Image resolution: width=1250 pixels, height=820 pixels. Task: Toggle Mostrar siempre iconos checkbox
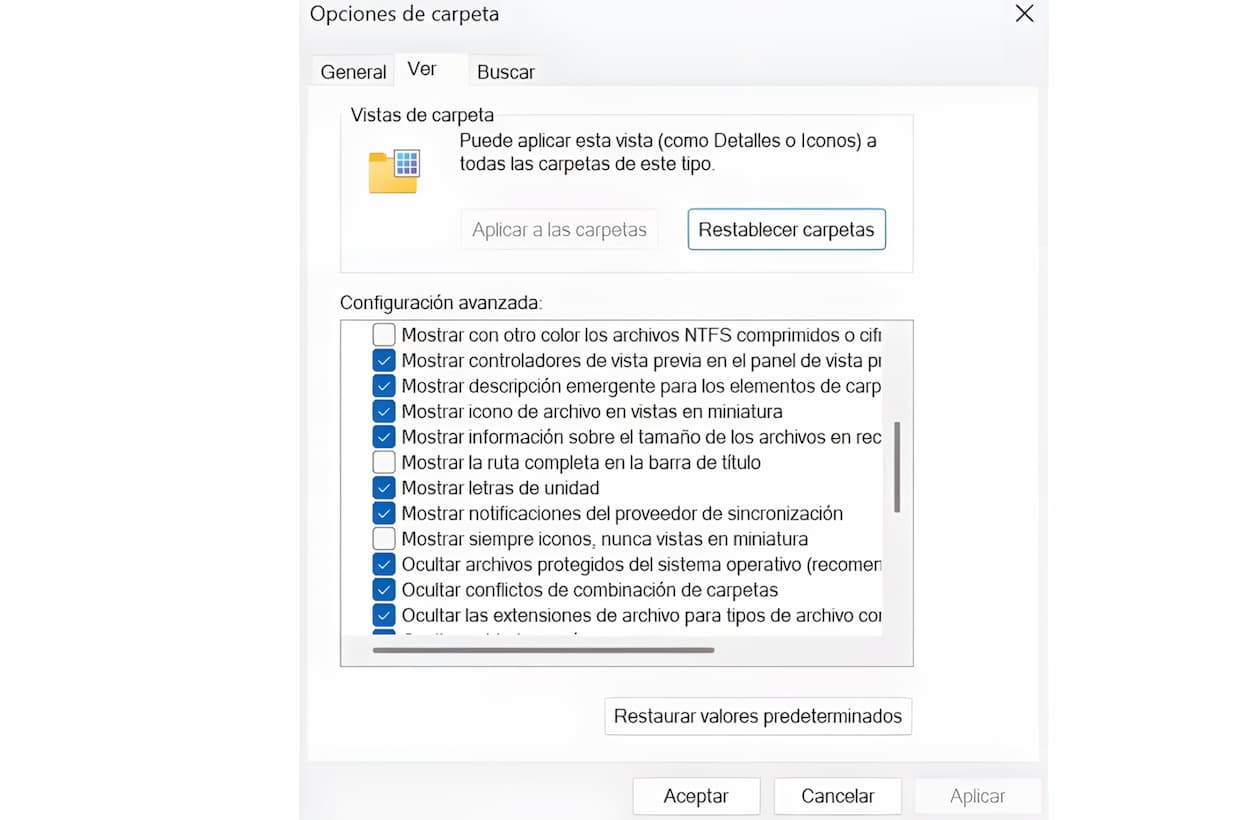click(x=384, y=539)
